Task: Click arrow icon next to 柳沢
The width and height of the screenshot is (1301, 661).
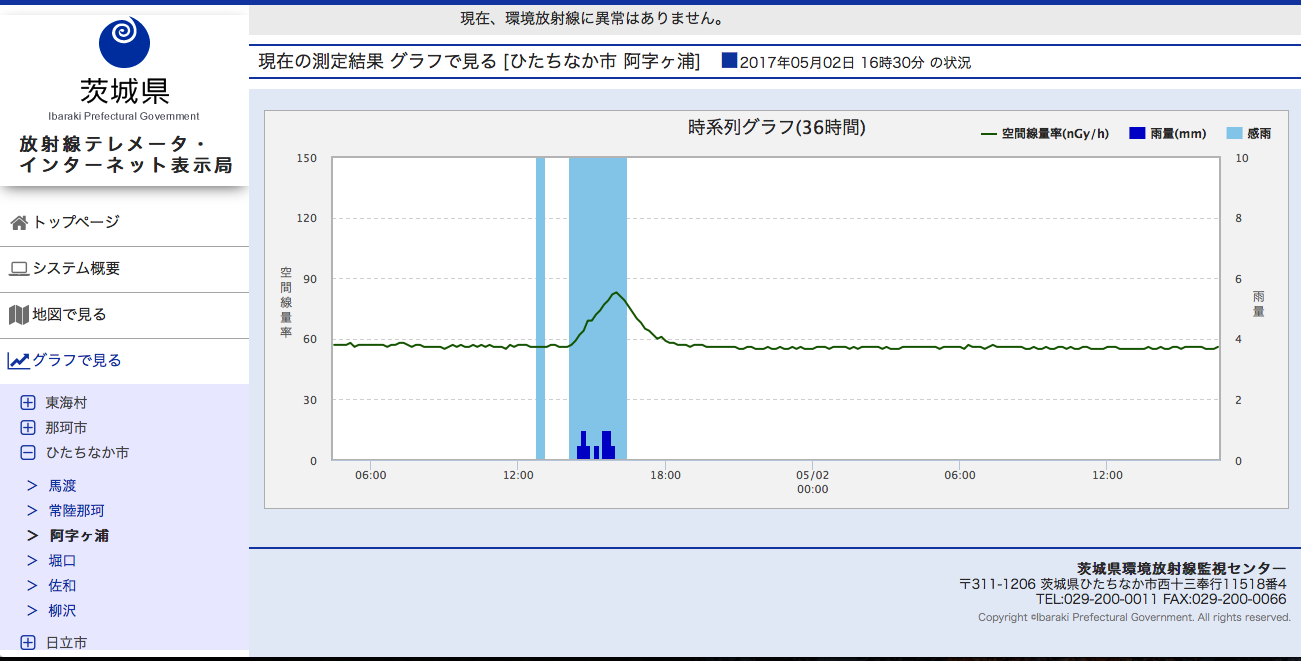Action: coord(32,611)
